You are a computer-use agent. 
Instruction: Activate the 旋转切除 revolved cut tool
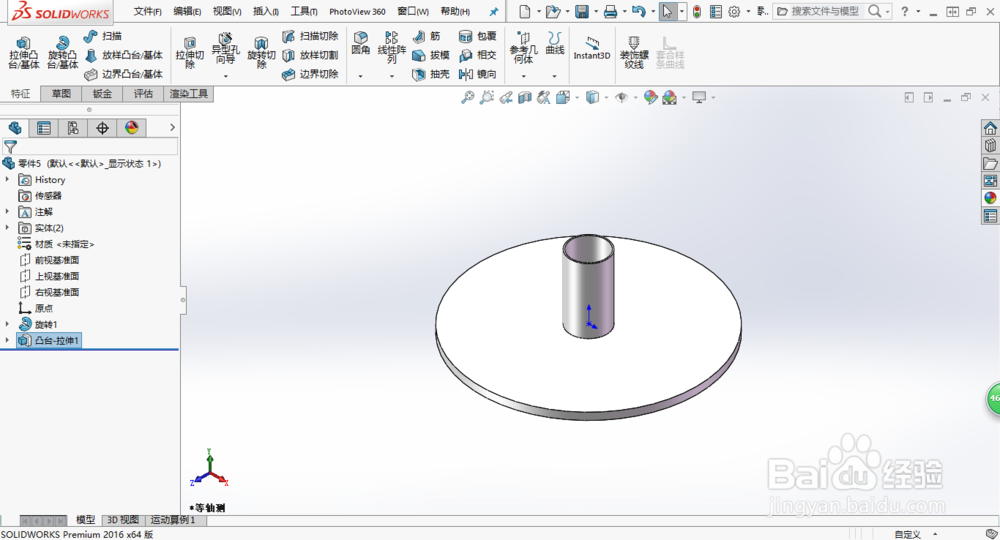coord(261,52)
